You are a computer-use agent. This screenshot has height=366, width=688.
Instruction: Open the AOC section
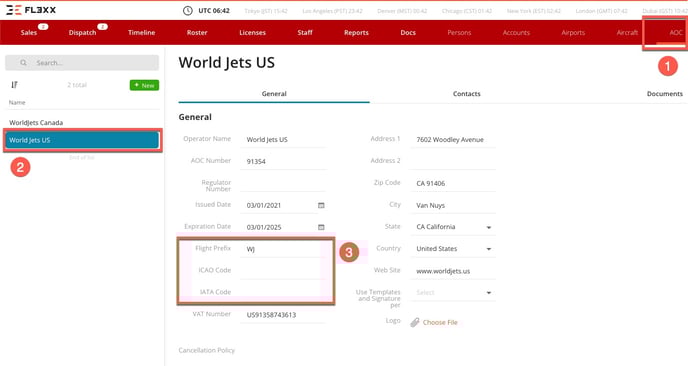[x=676, y=32]
